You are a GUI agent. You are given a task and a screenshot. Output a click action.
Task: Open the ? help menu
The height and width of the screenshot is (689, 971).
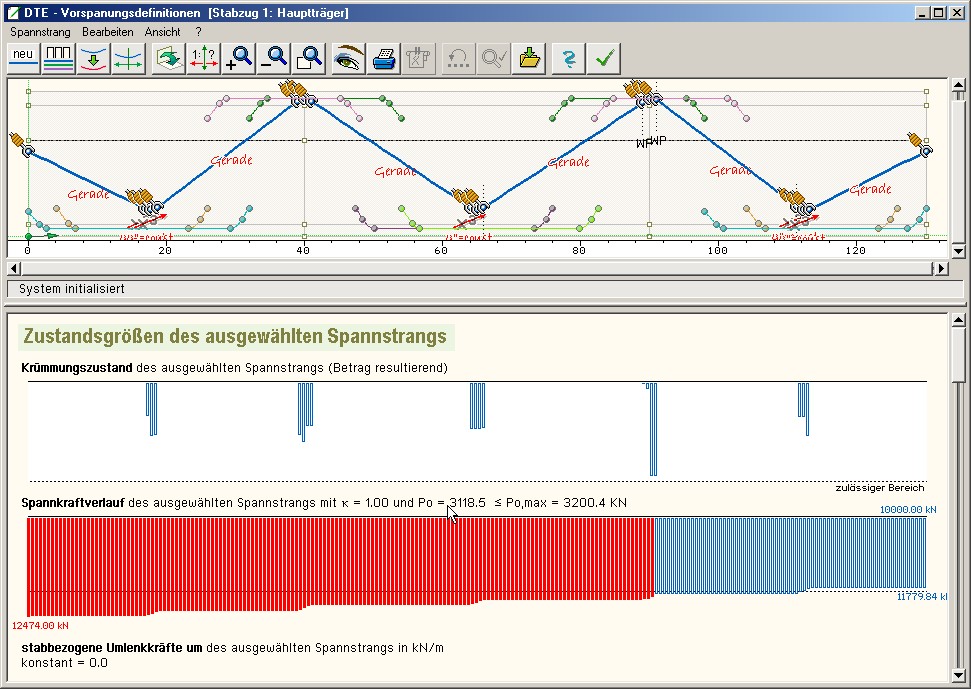click(199, 32)
